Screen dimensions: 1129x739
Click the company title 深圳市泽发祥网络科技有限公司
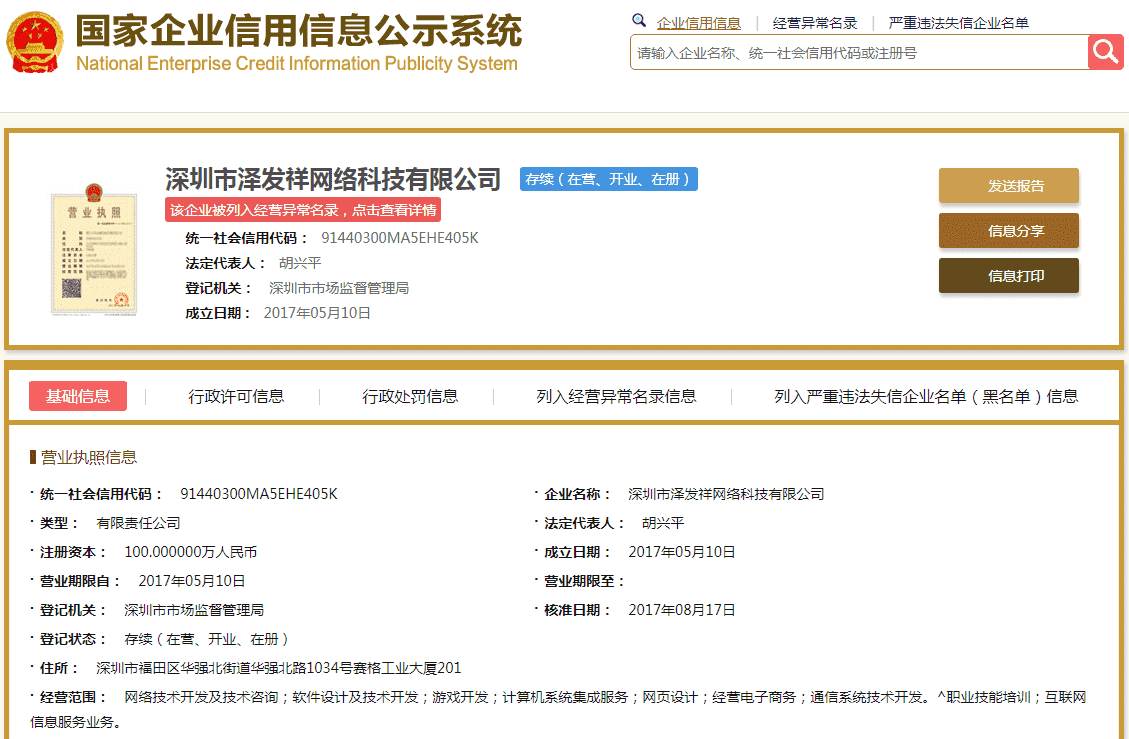(333, 179)
